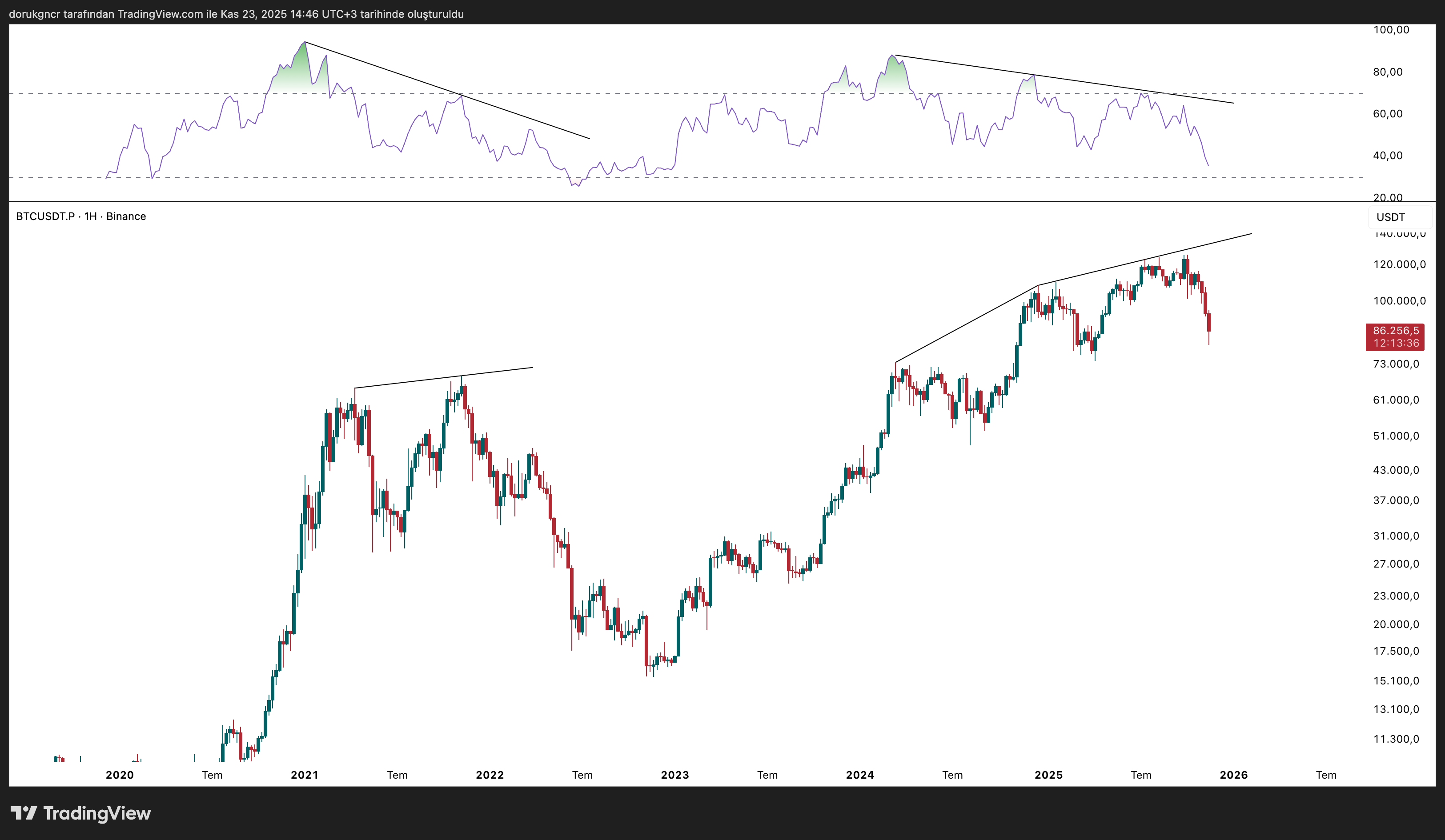
Task: Select the 2026 label on time axis
Action: coord(1233,775)
